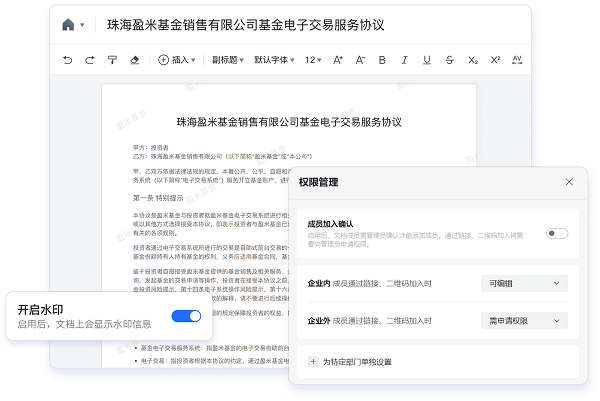Image resolution: width=600 pixels, height=401 pixels.
Task: Toggle underline formatting
Action: 427,60
